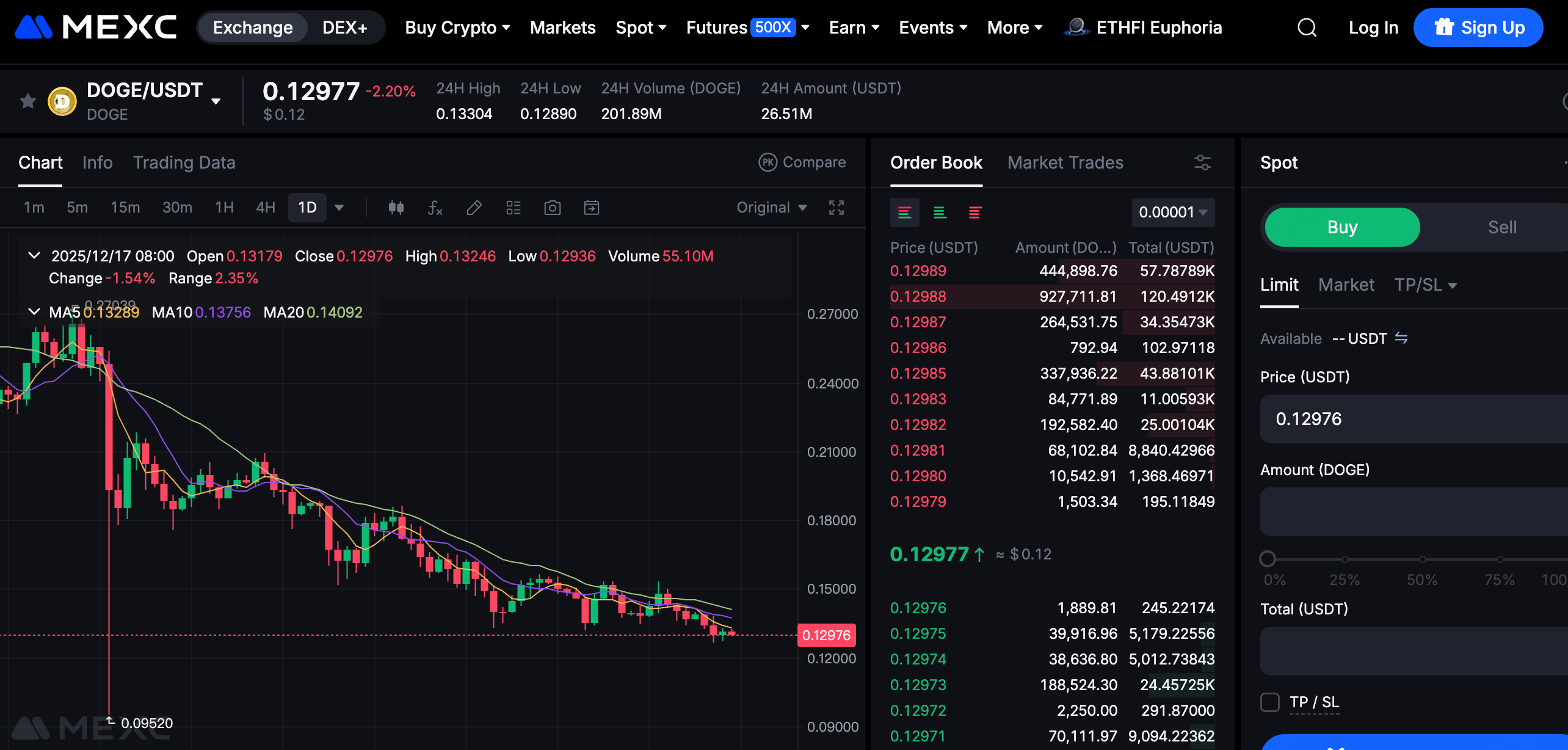Take chart screenshot with camera icon
Image resolution: width=1568 pixels, height=750 pixels.
coord(552,208)
